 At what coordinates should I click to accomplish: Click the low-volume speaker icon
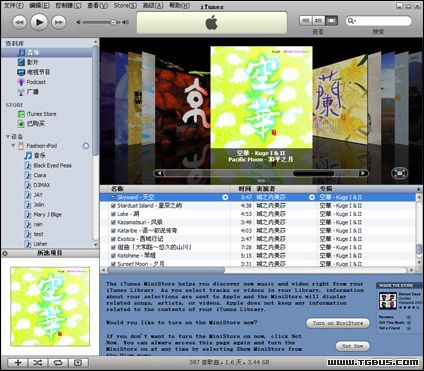click(78, 22)
